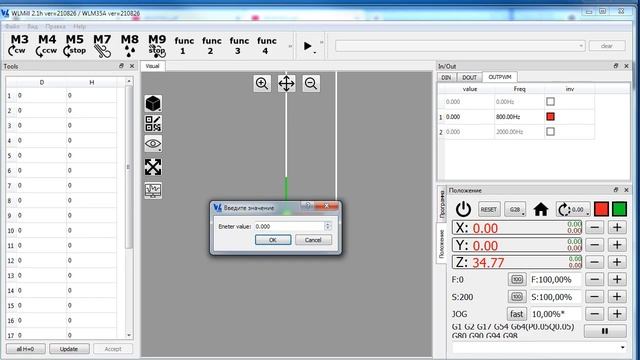
Task: Click the Update button in Tools
Action: (69, 349)
